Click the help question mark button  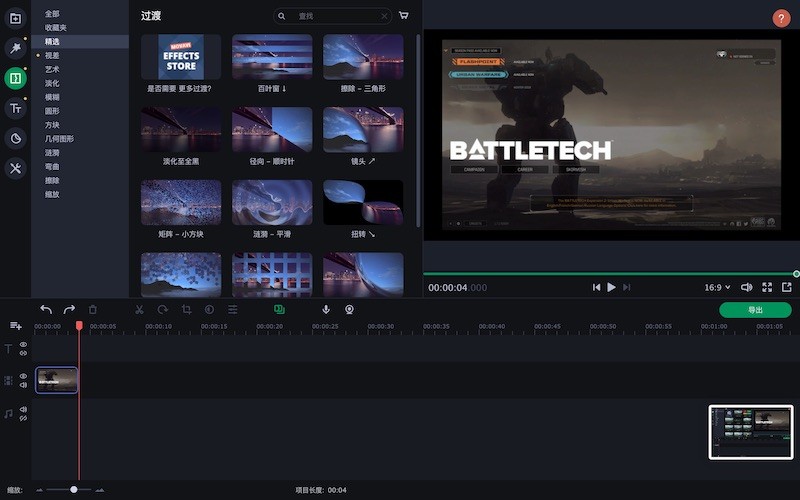point(781,18)
